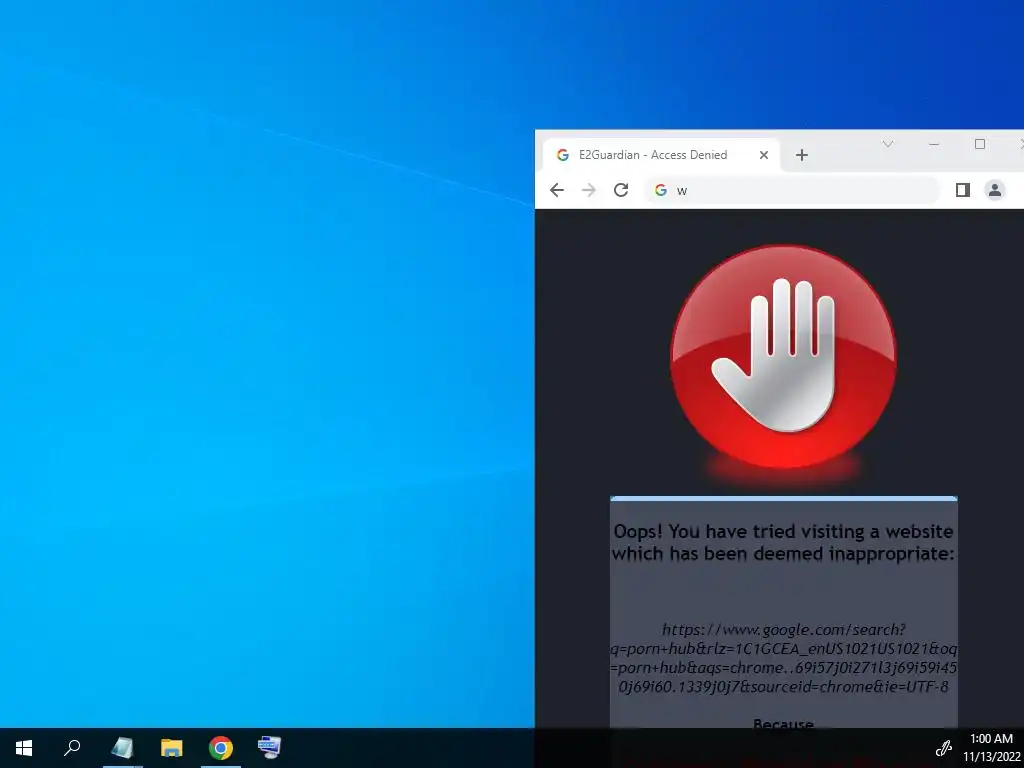Open the Windows Start menu
This screenshot has height=768, width=1024.
tap(24, 748)
